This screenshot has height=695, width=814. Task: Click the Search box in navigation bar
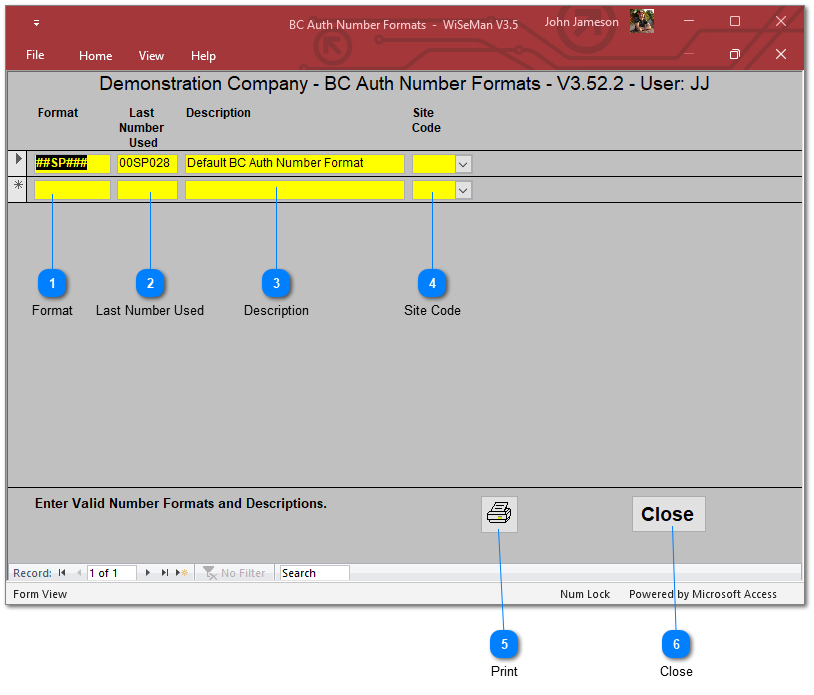(314, 573)
